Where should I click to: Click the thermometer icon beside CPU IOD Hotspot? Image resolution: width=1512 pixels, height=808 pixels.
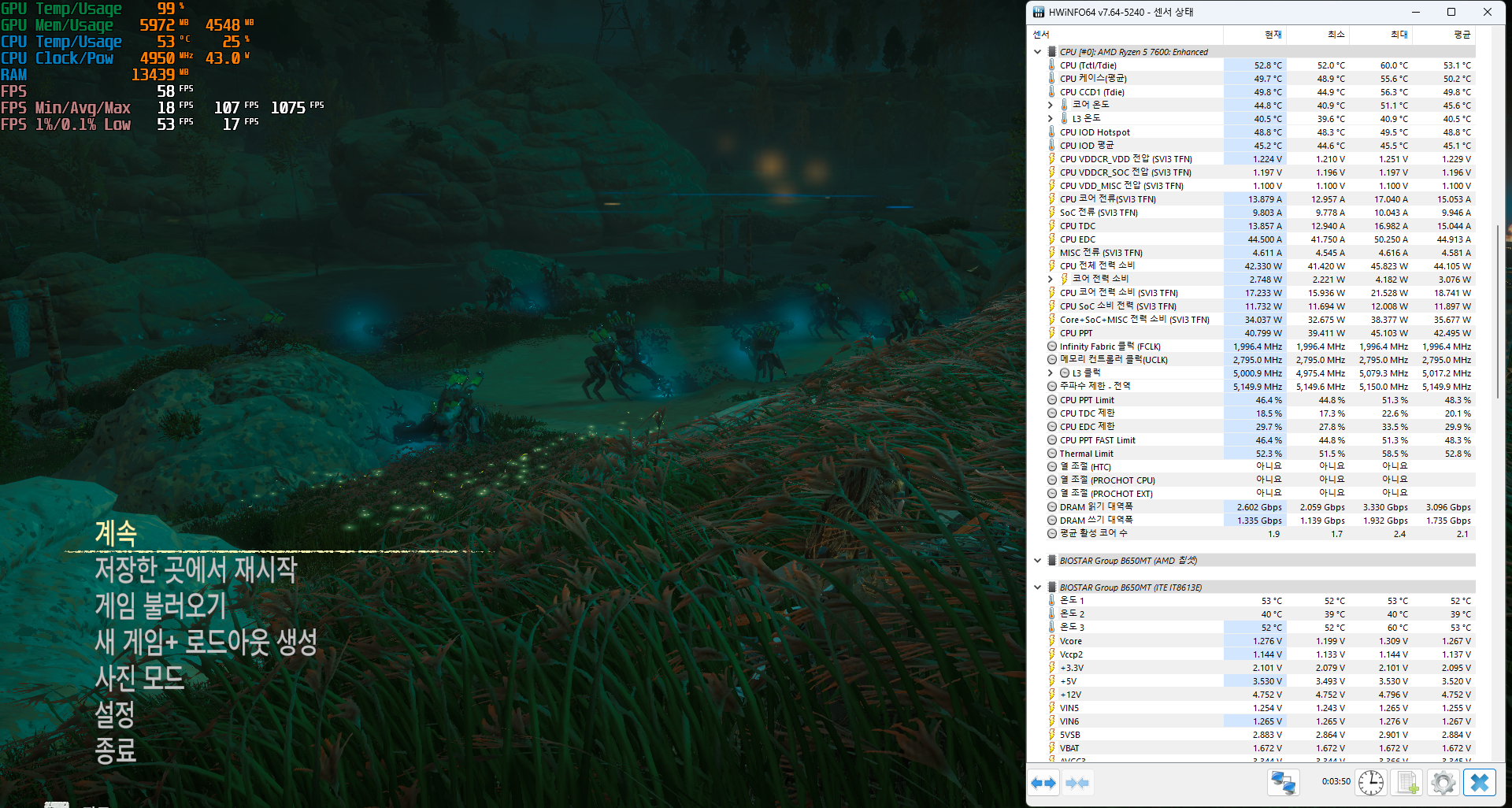(1051, 132)
